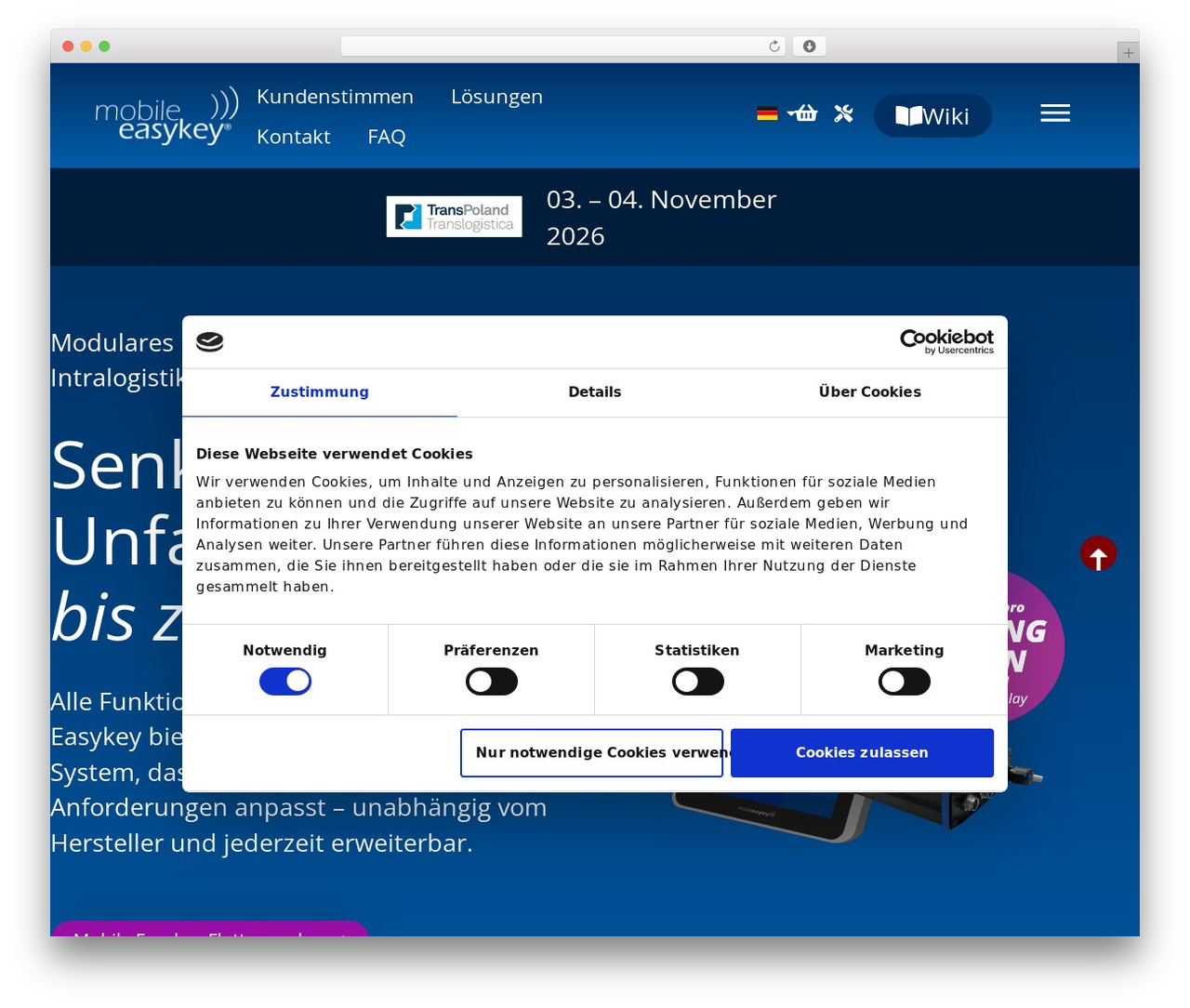
Task: Click the browser download icon
Action: [x=809, y=46]
